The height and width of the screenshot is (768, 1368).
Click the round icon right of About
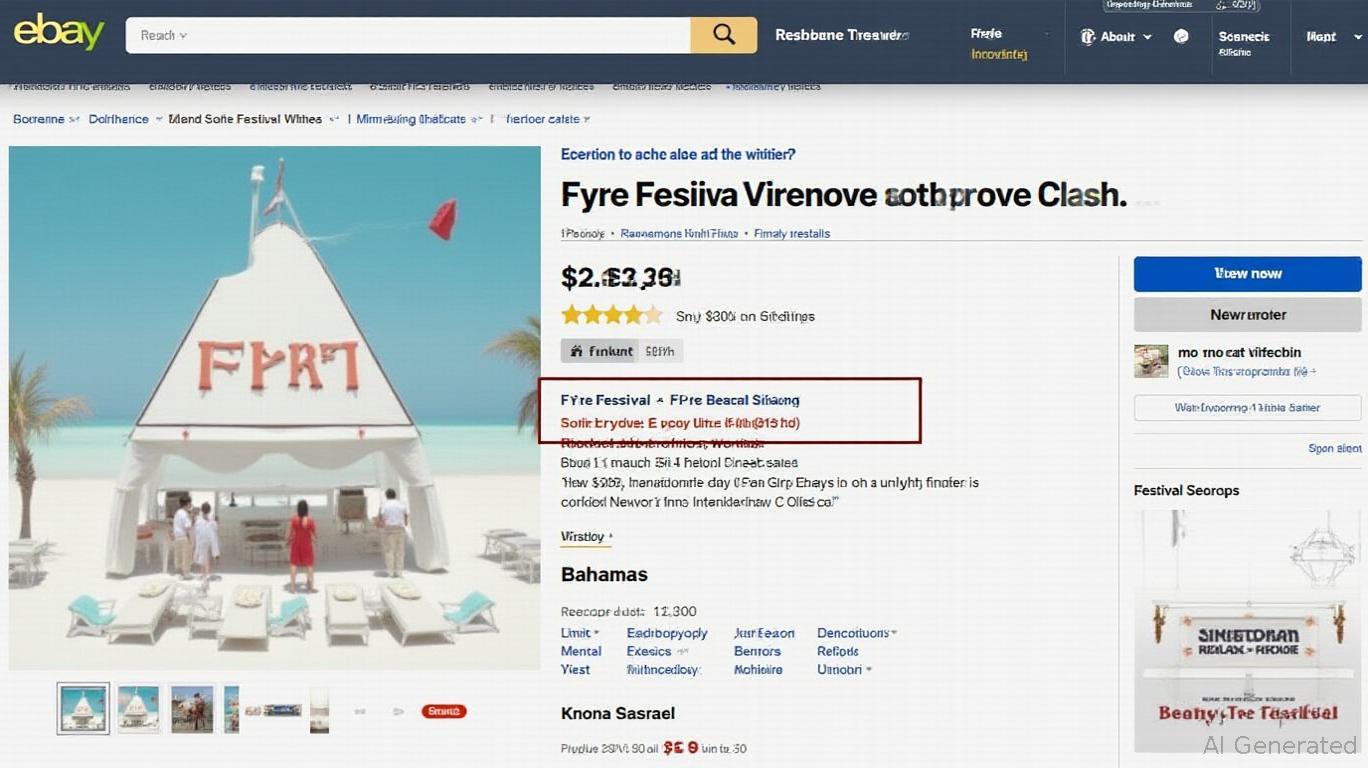[x=1181, y=37]
